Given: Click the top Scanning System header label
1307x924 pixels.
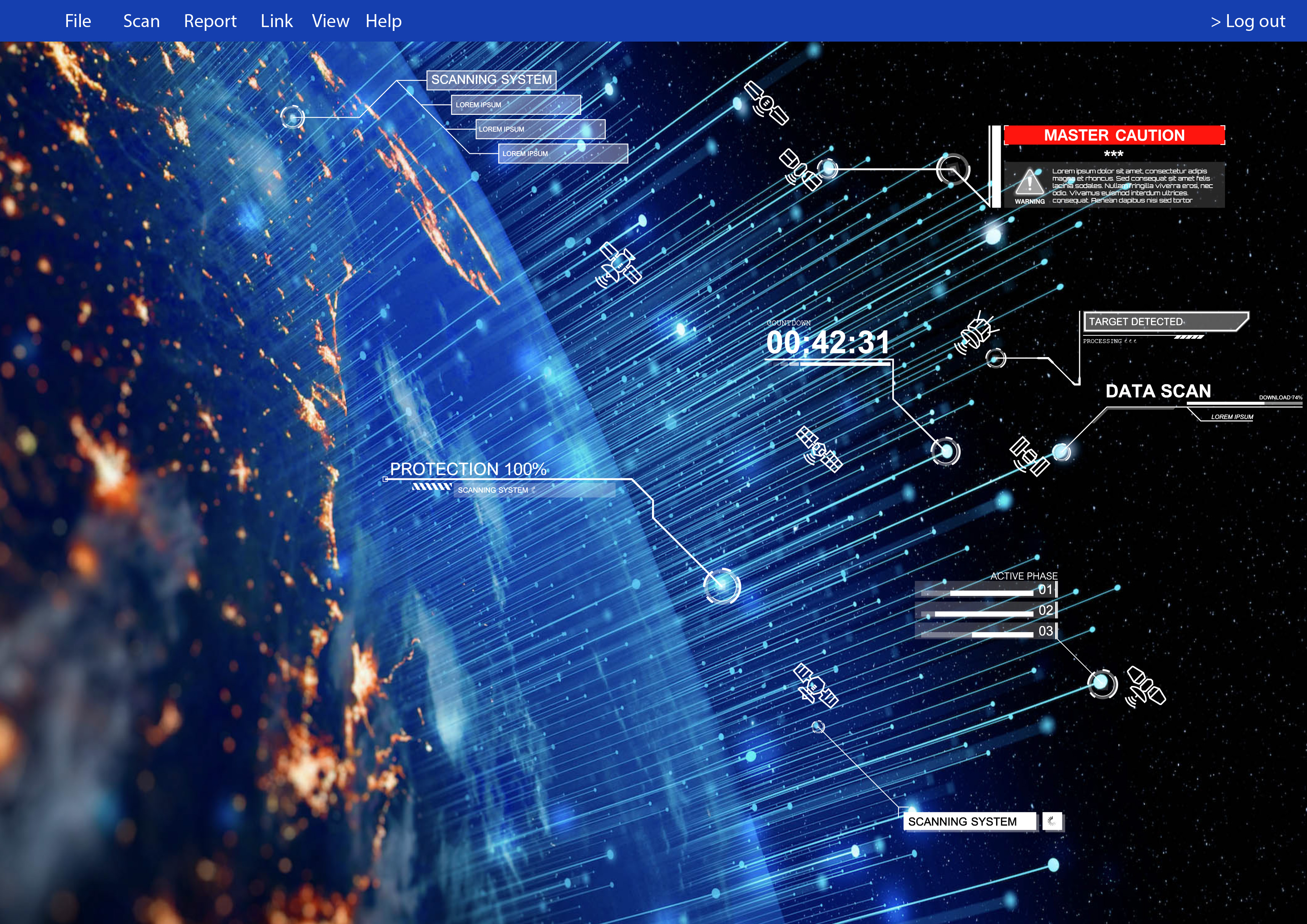Looking at the screenshot, I should click(x=491, y=80).
